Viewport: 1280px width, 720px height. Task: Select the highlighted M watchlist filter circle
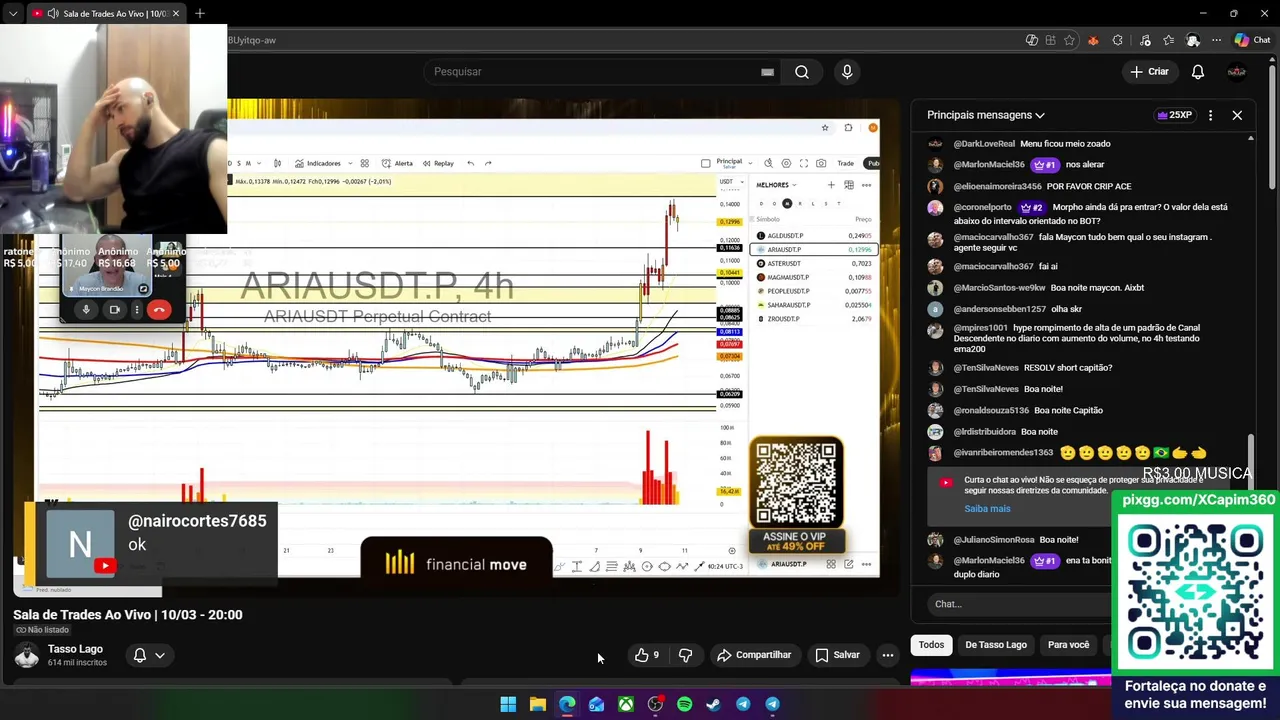(x=787, y=204)
